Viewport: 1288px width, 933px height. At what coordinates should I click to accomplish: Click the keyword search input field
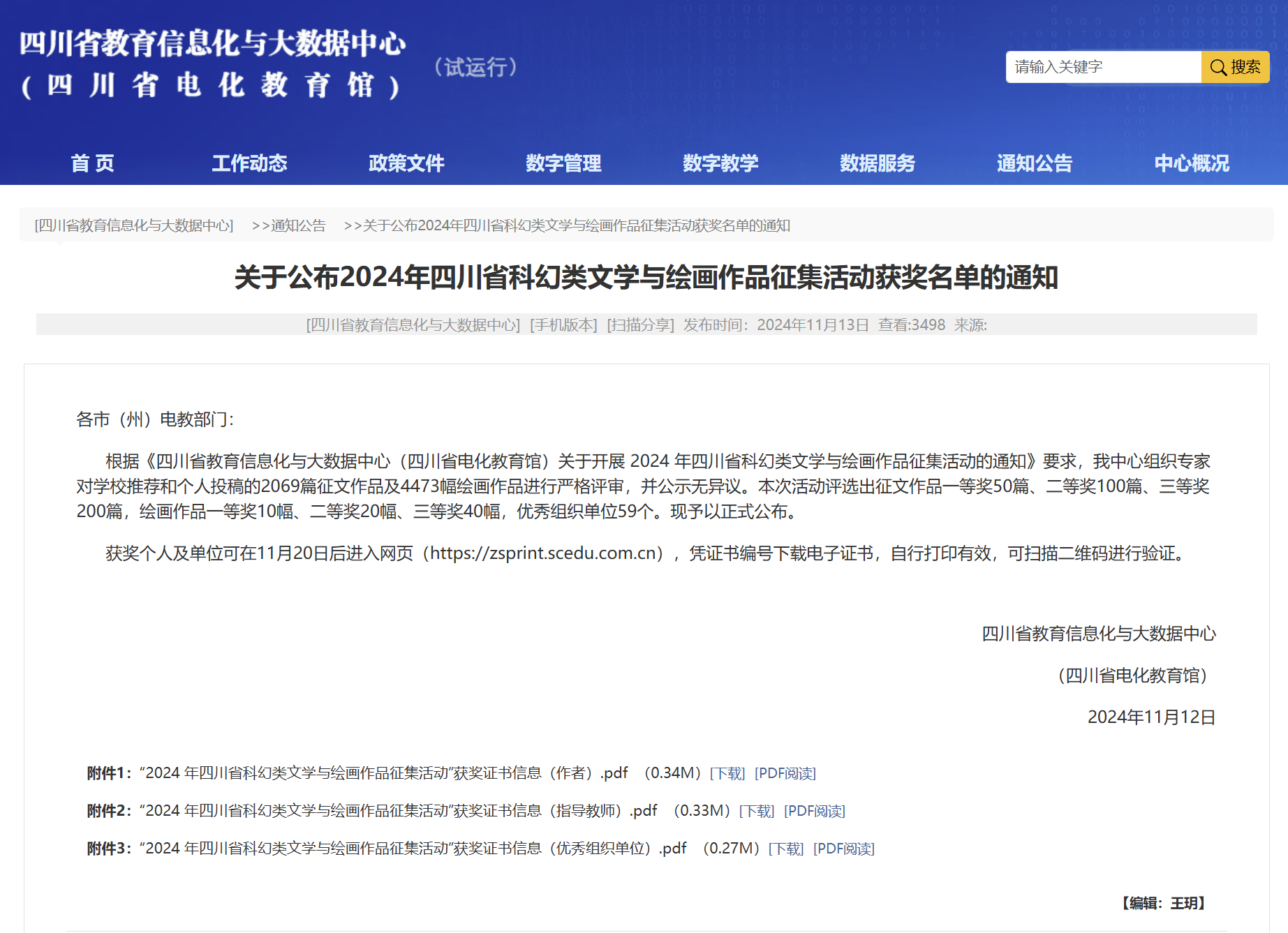[x=1103, y=67]
